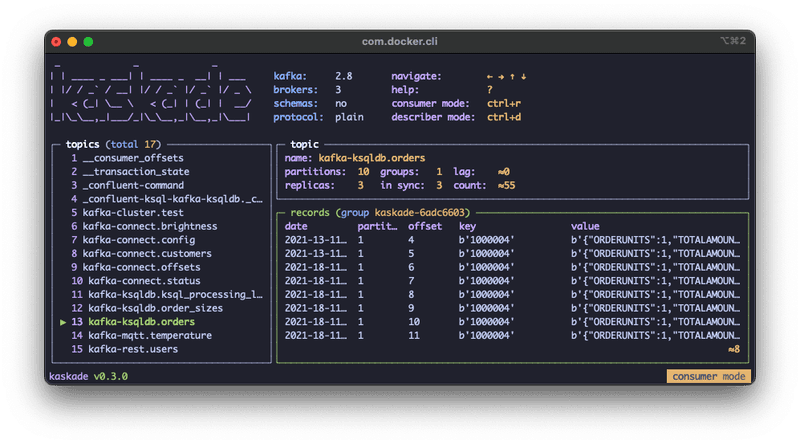Click the ⌥⌘2 window shortcut indicator
This screenshot has width=800, height=444.
pyautogui.click(x=733, y=41)
